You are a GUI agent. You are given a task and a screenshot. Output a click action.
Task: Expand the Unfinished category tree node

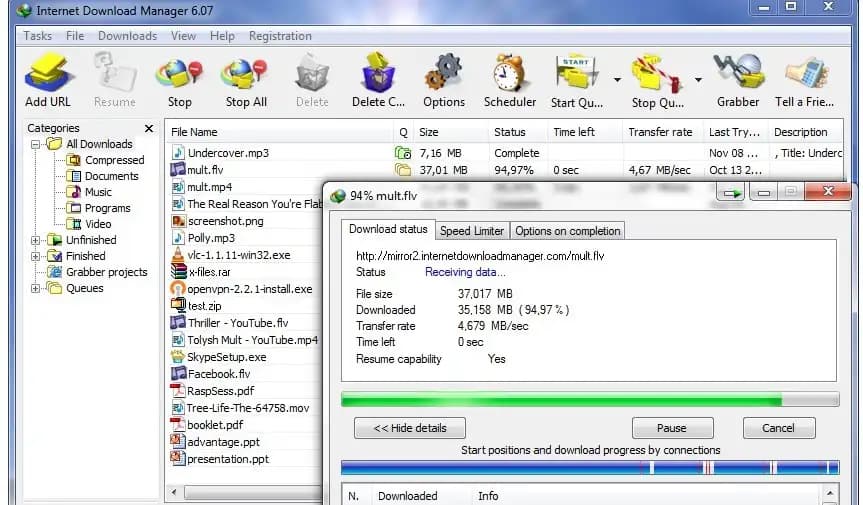pyautogui.click(x=37, y=240)
